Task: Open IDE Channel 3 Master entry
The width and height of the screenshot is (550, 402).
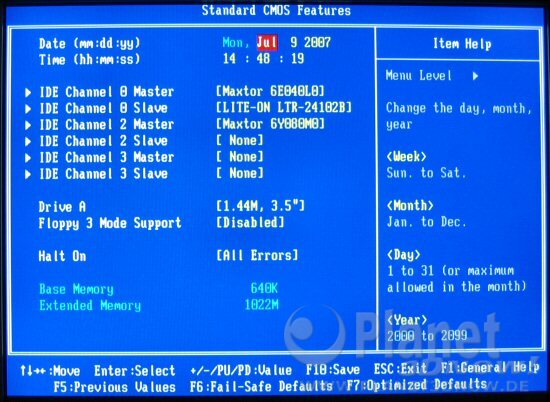Action: click(107, 157)
